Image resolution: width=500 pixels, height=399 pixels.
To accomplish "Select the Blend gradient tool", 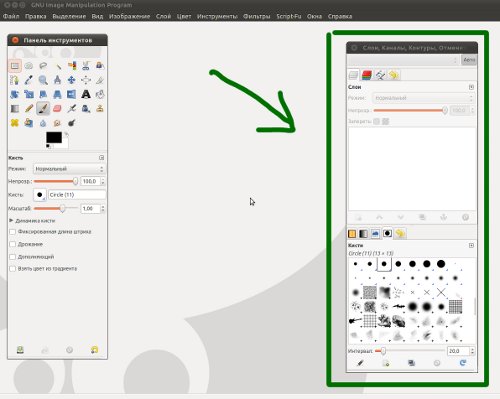I will [x=15, y=109].
